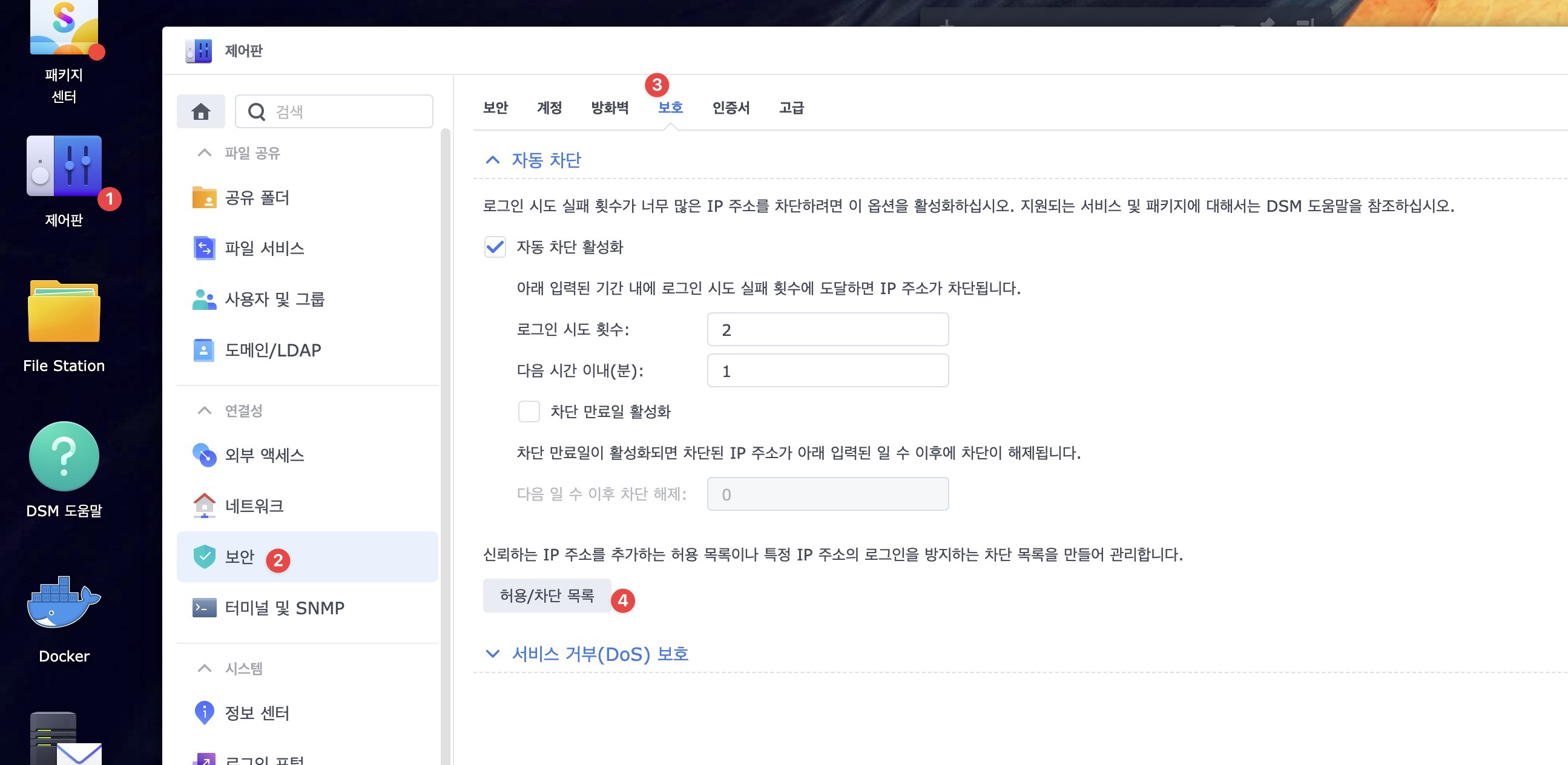This screenshot has height=765, width=1568.
Task: Enable block expiration (차단 만료일 활성화) checkbox
Action: point(529,412)
